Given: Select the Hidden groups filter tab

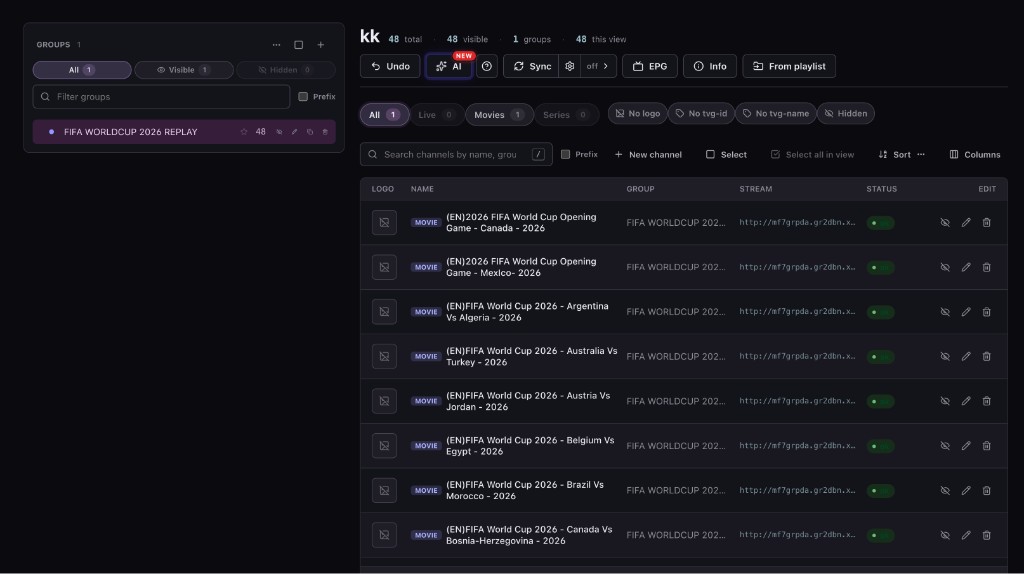Looking at the screenshot, I should coord(285,70).
